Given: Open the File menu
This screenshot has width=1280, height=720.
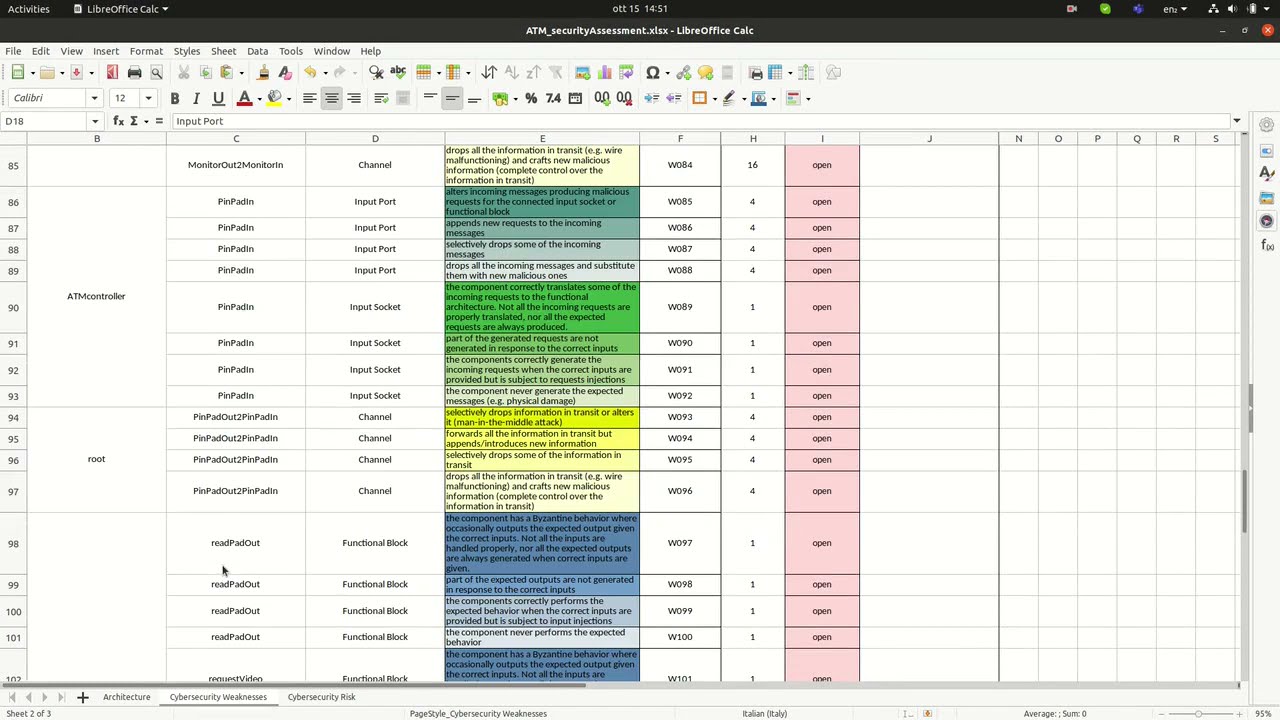Looking at the screenshot, I should pos(13,51).
